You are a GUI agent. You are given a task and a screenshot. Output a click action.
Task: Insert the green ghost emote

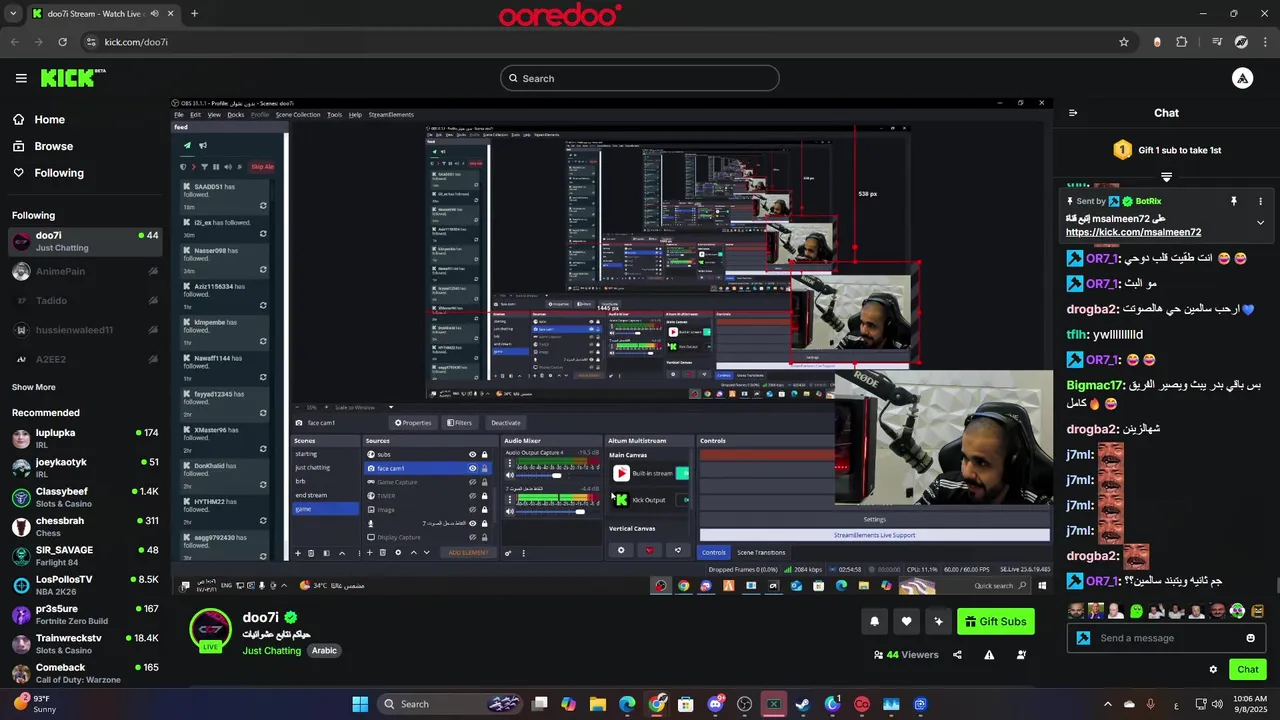1136,611
